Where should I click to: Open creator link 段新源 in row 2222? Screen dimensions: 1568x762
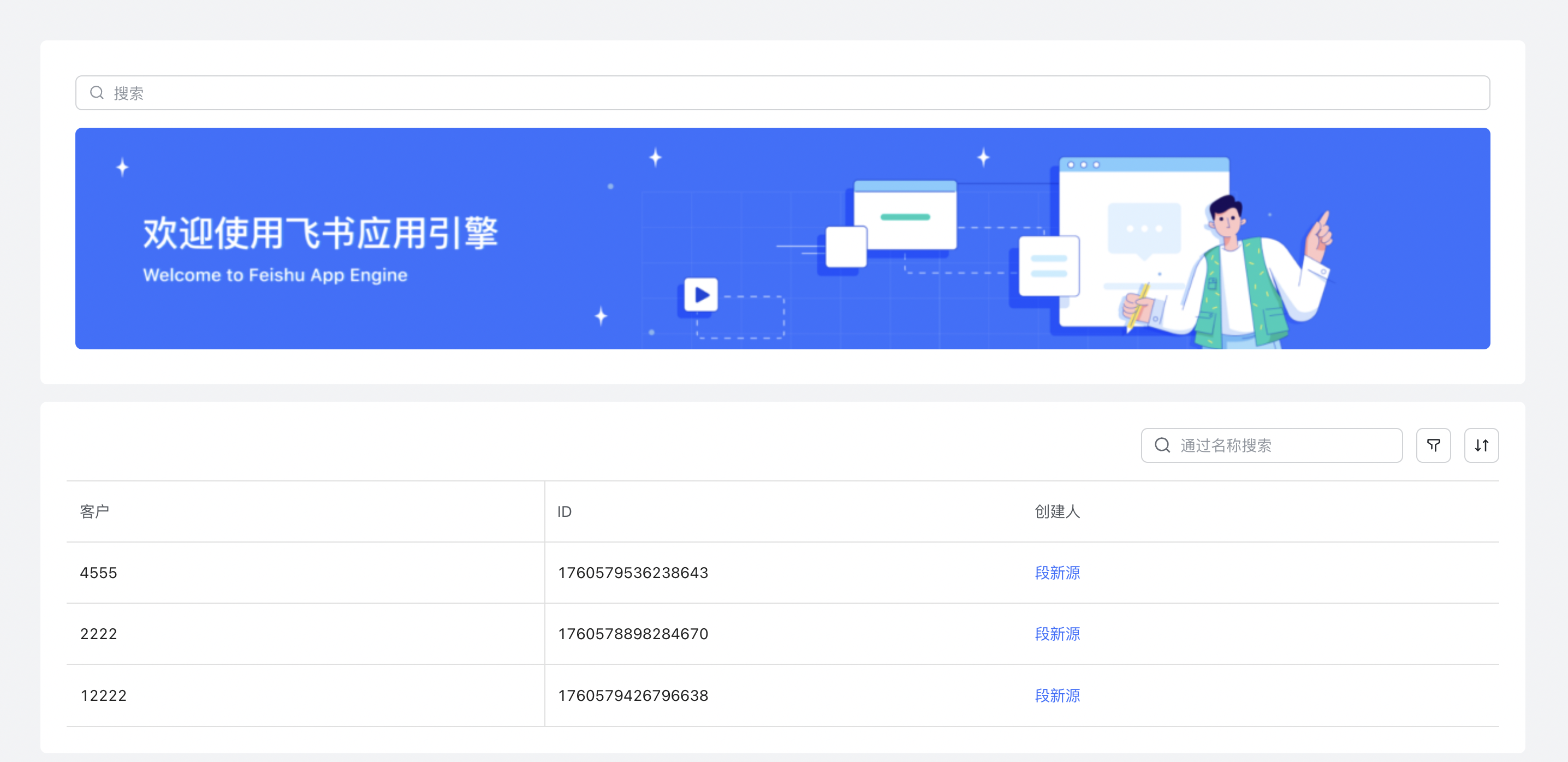1058,634
